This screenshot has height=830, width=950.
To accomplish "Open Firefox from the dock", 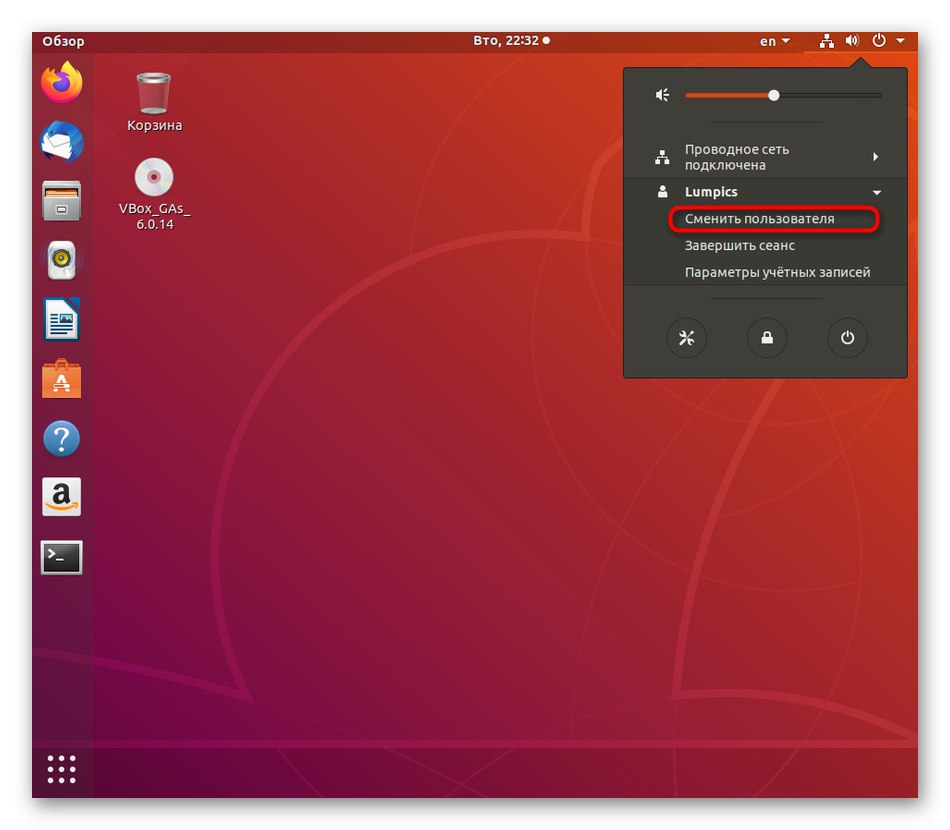I will (x=61, y=82).
